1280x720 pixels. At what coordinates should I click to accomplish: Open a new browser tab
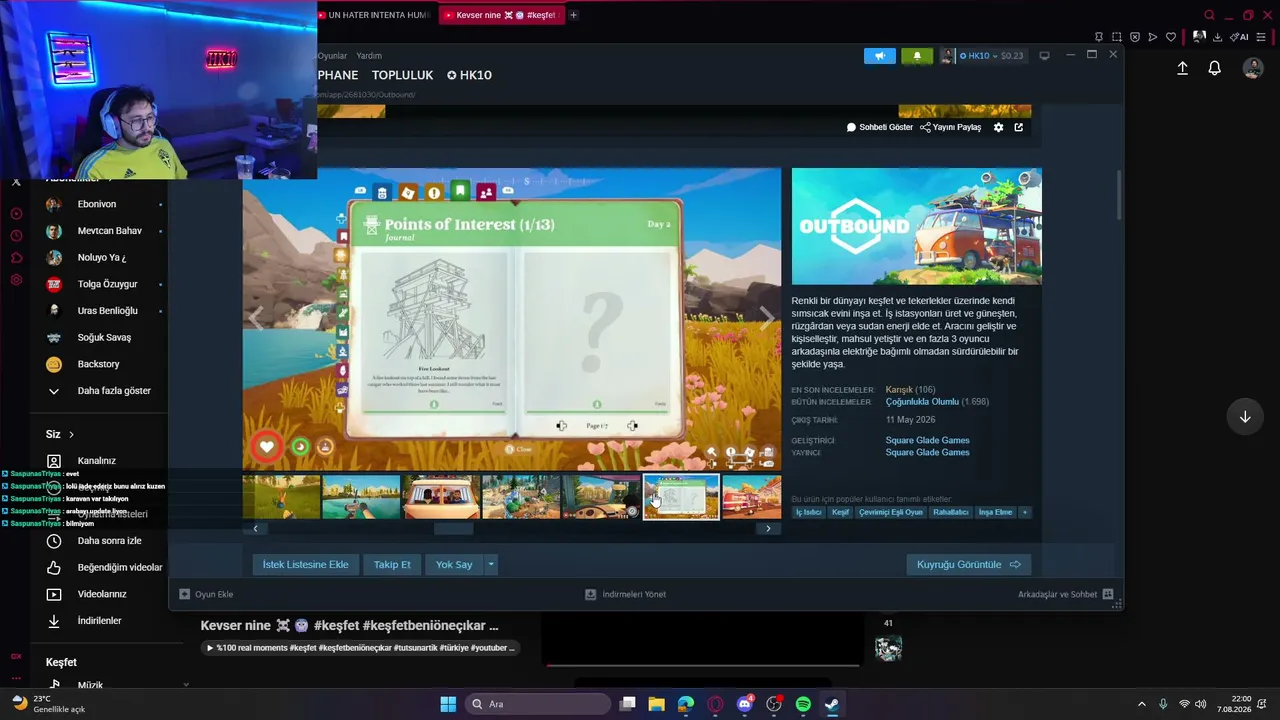pos(573,15)
